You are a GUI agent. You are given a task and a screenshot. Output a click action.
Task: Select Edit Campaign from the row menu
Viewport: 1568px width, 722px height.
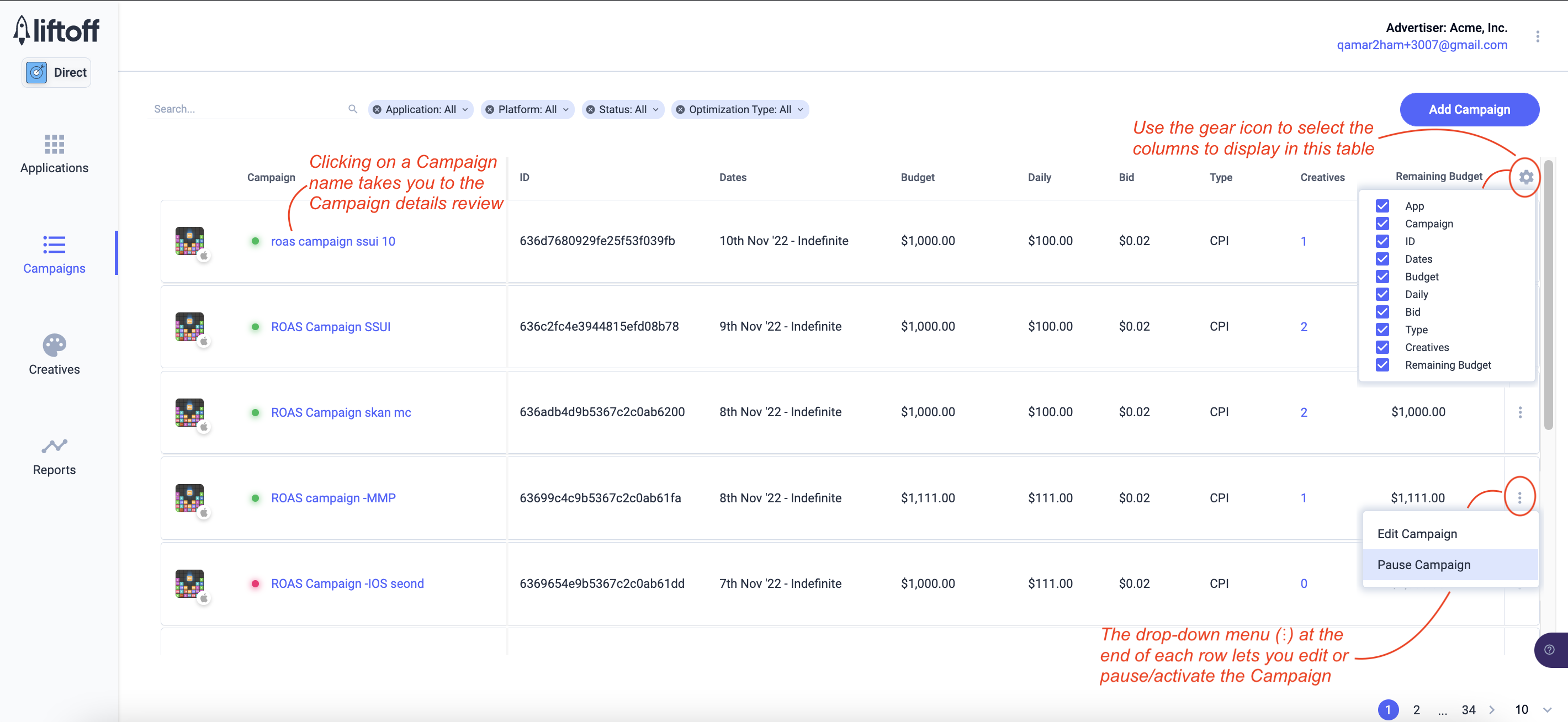coord(1450,534)
